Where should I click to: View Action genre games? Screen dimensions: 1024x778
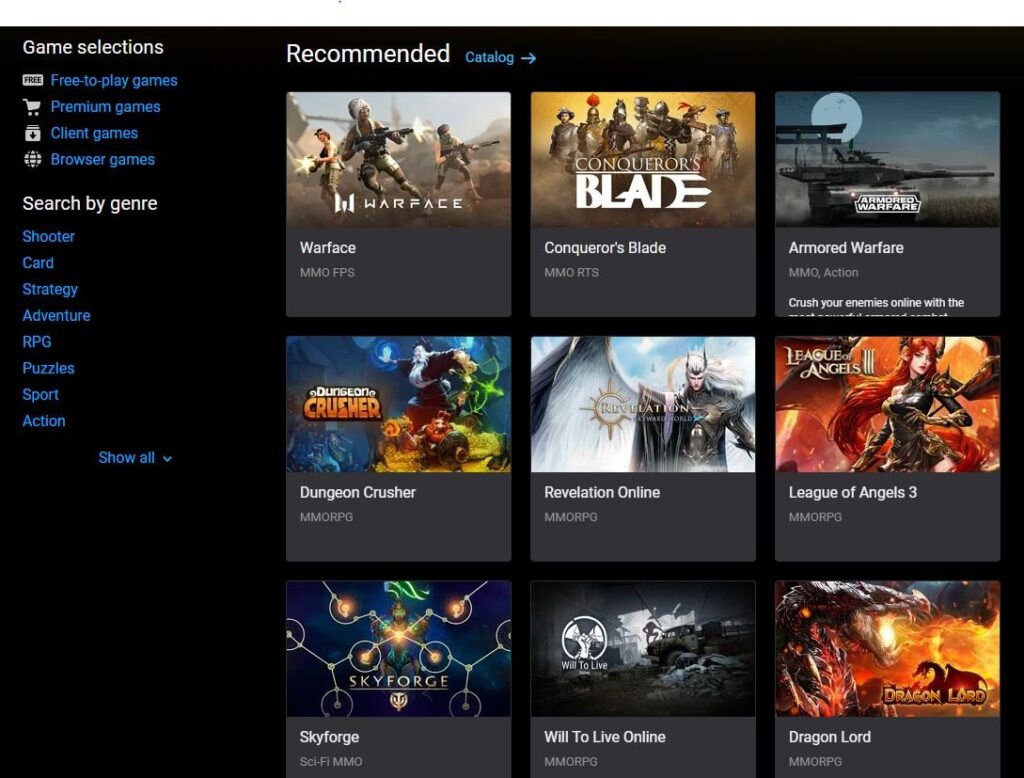pyautogui.click(x=44, y=421)
